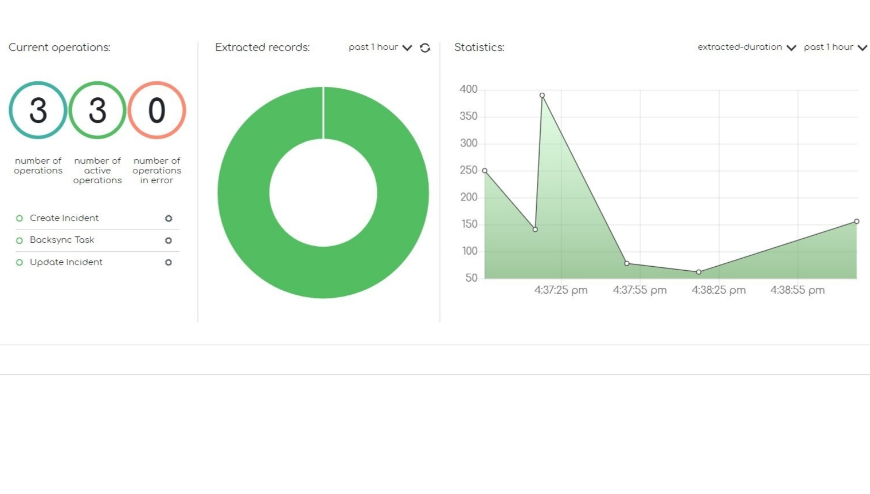Open Extracted records past 1 hour dropdown

[380, 47]
